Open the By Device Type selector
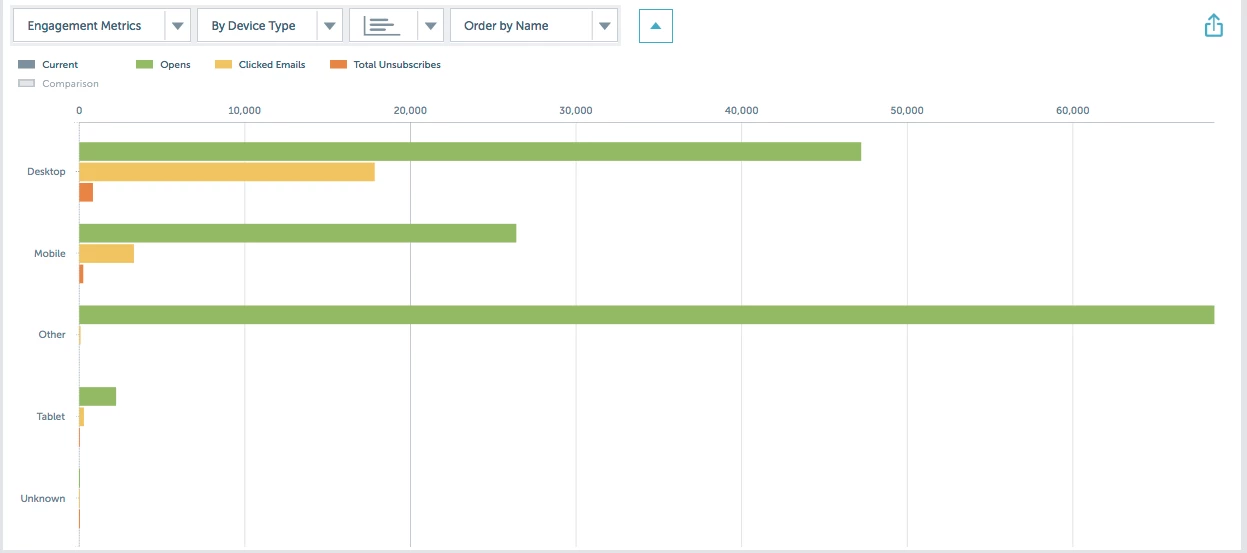The width and height of the screenshot is (1247, 553). pyautogui.click(x=270, y=26)
